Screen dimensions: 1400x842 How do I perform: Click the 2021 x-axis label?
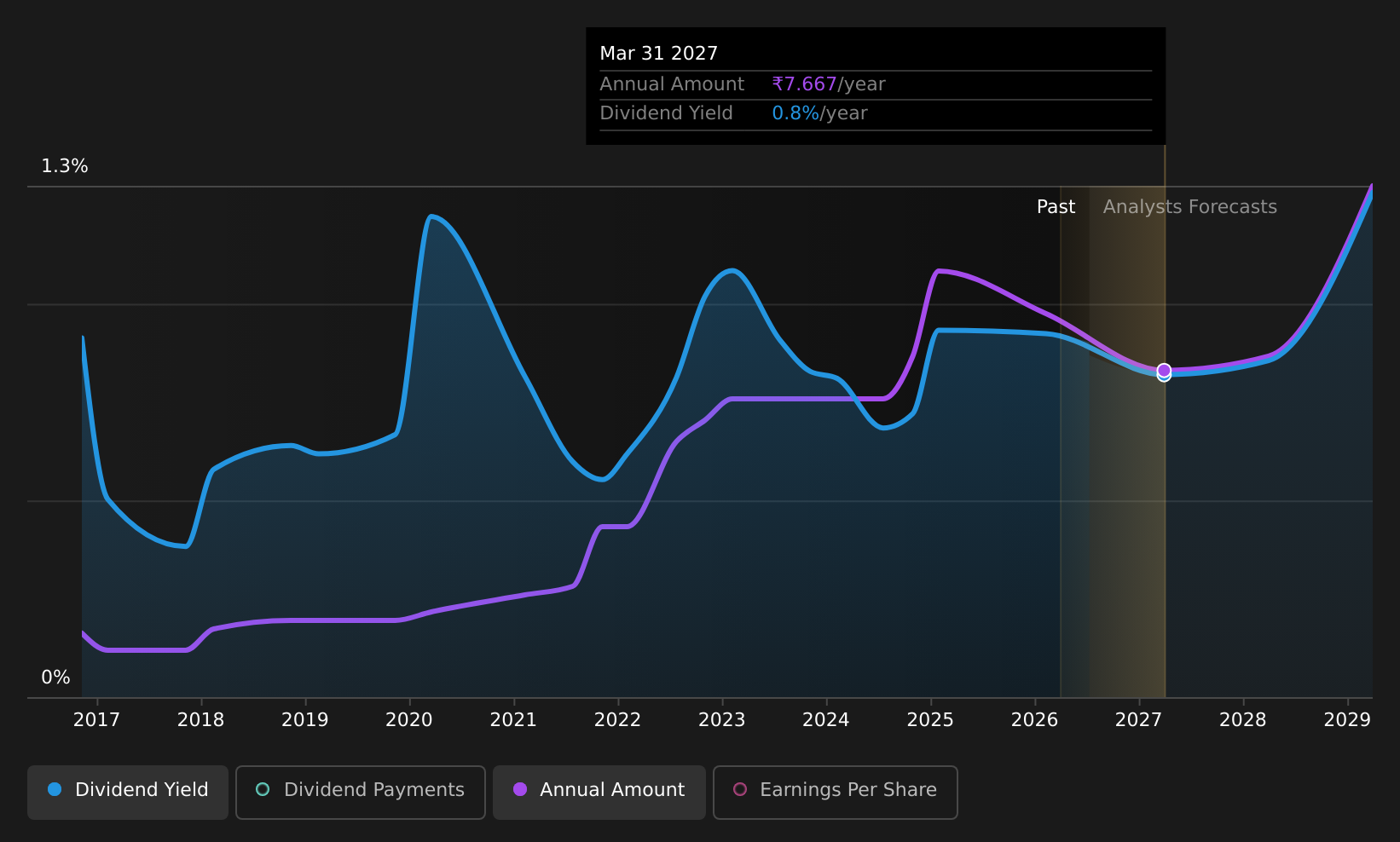click(x=513, y=720)
